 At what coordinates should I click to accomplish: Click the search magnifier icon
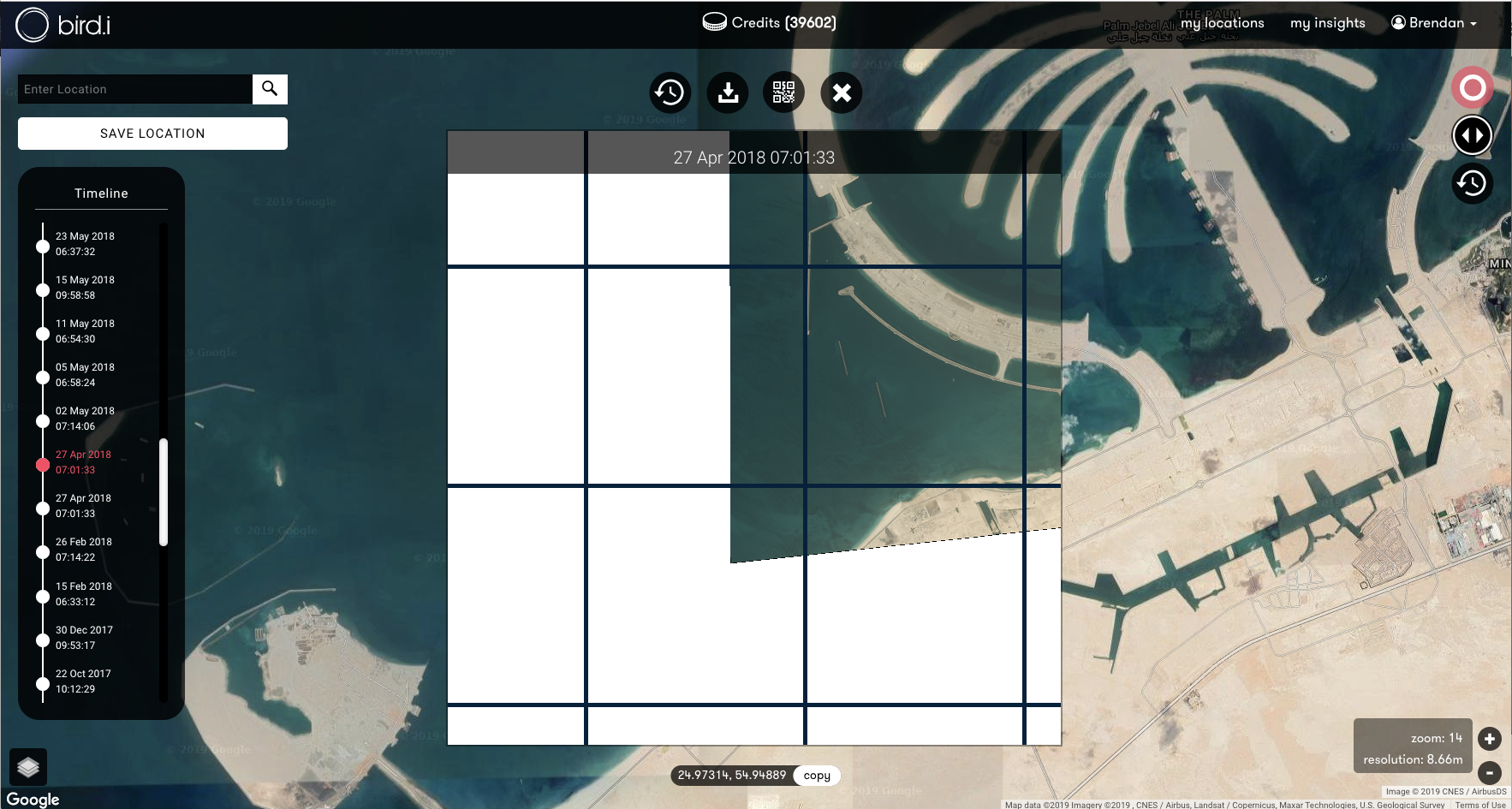270,89
